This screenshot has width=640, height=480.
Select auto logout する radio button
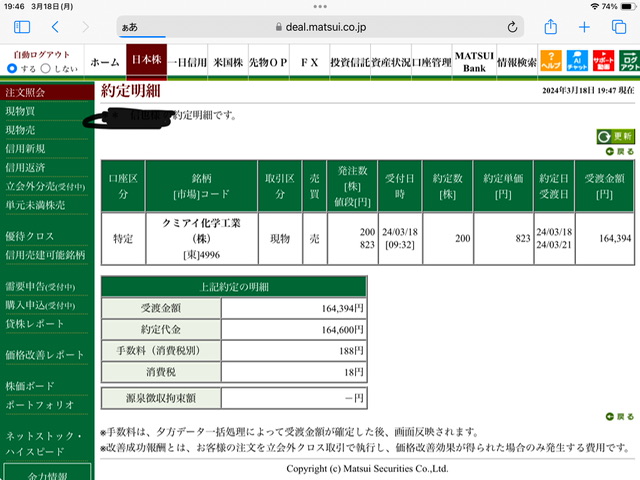12,69
